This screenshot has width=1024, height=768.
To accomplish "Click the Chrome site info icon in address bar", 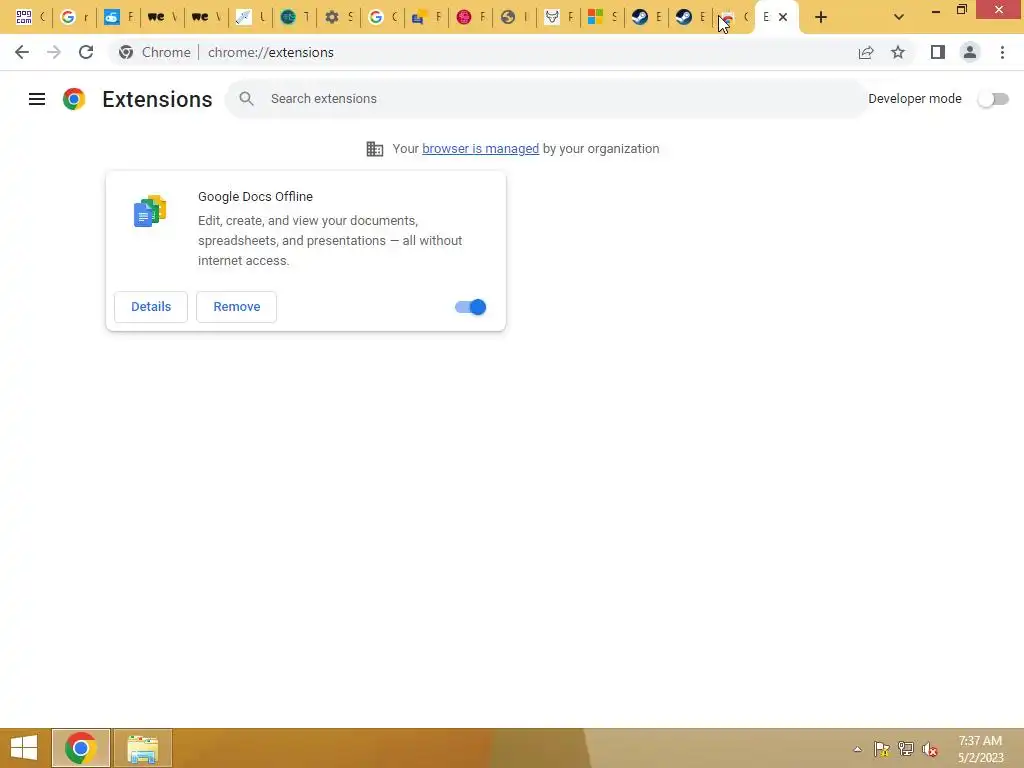I will click(x=126, y=52).
